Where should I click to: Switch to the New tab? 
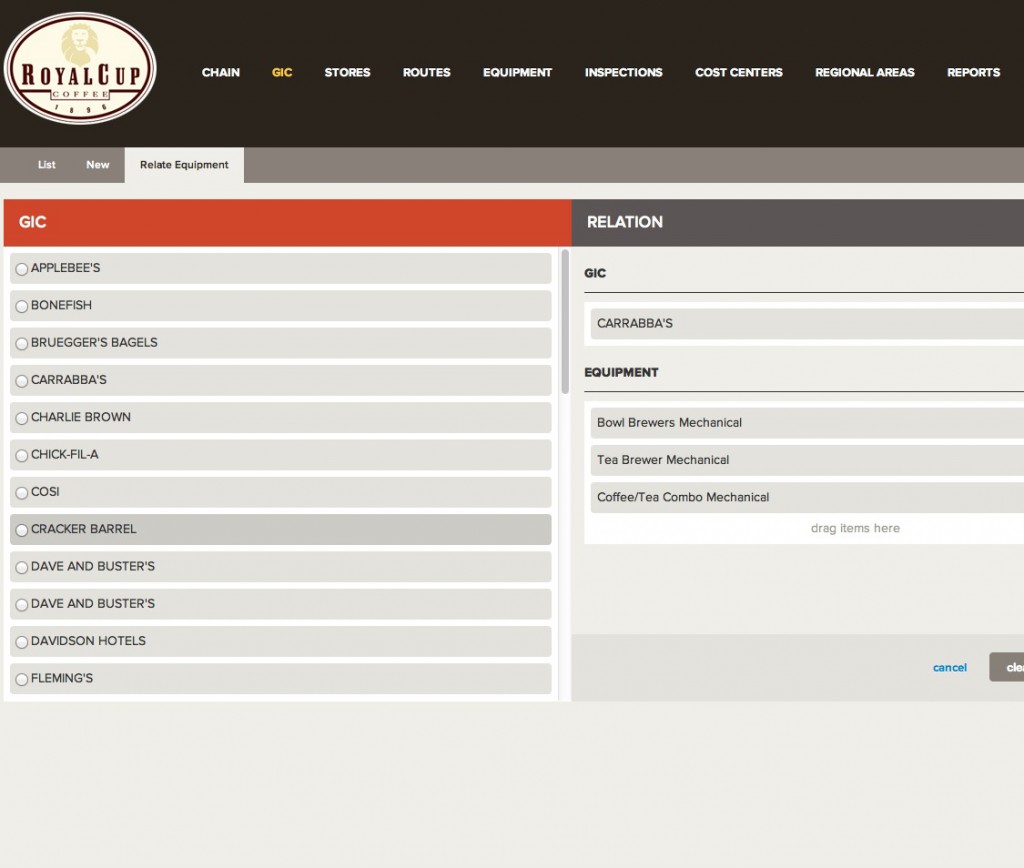[98, 165]
